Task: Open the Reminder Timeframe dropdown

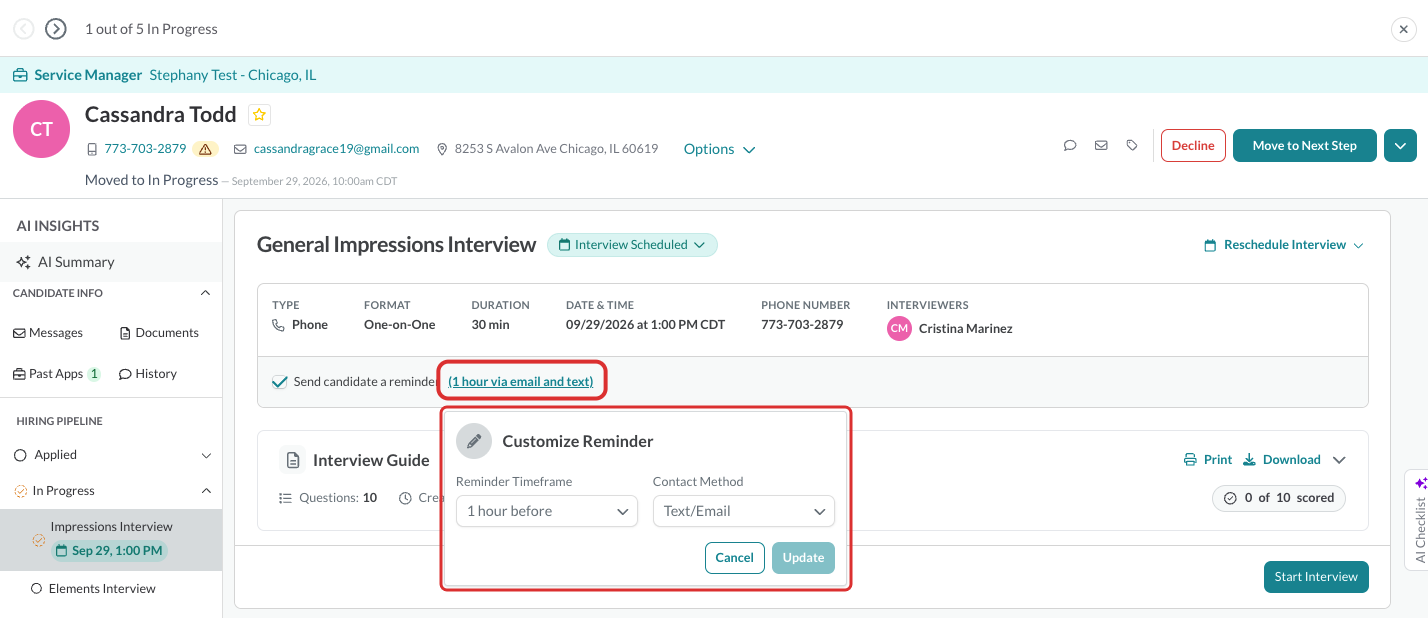Action: (547, 511)
